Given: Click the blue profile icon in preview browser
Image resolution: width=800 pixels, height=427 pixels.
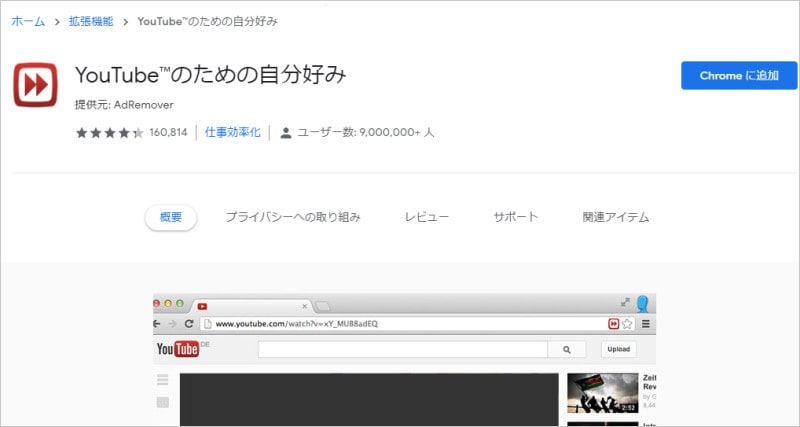Looking at the screenshot, I should (643, 304).
